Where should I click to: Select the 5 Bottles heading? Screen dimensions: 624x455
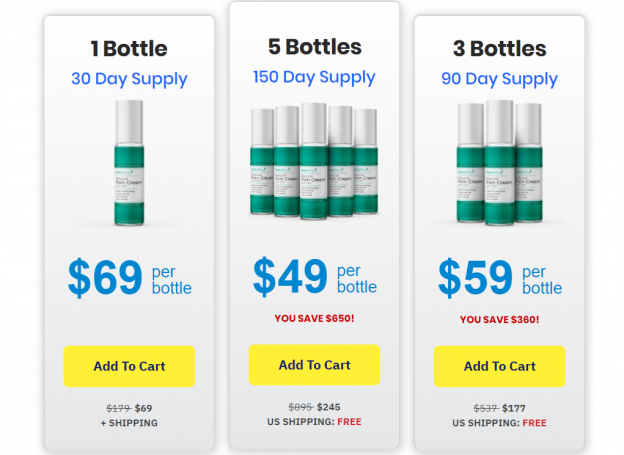(314, 47)
